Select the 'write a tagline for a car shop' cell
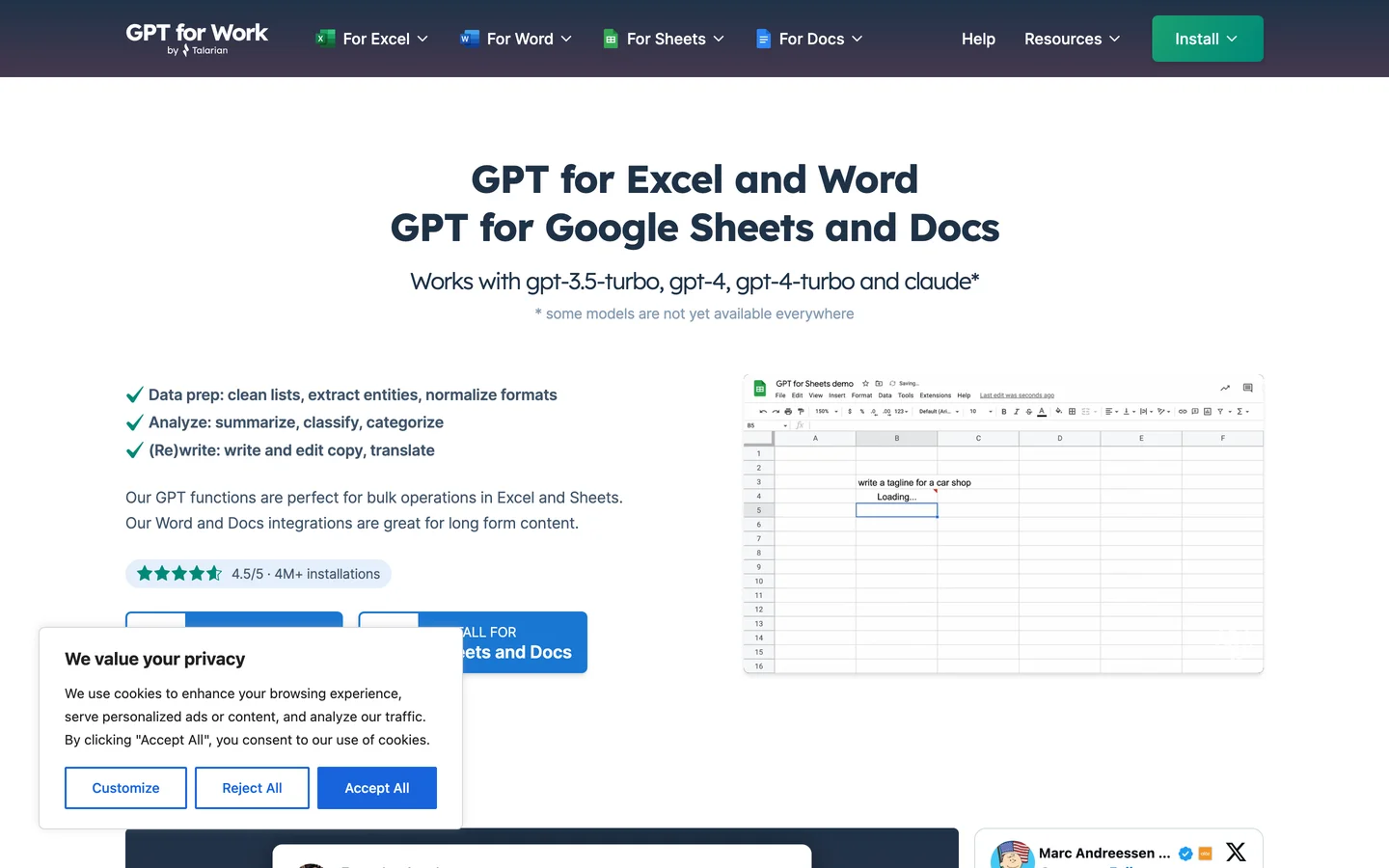Viewport: 1389px width, 868px height. (x=914, y=482)
